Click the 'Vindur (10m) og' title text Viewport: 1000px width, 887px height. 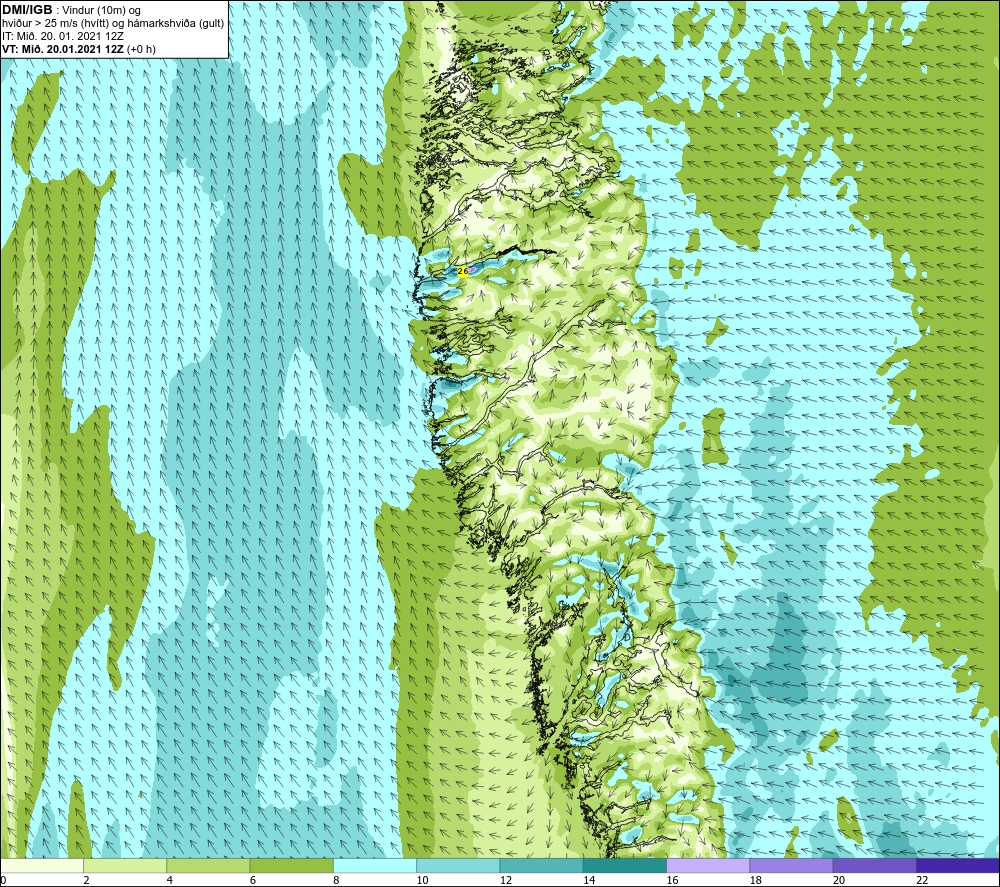[x=102, y=11]
